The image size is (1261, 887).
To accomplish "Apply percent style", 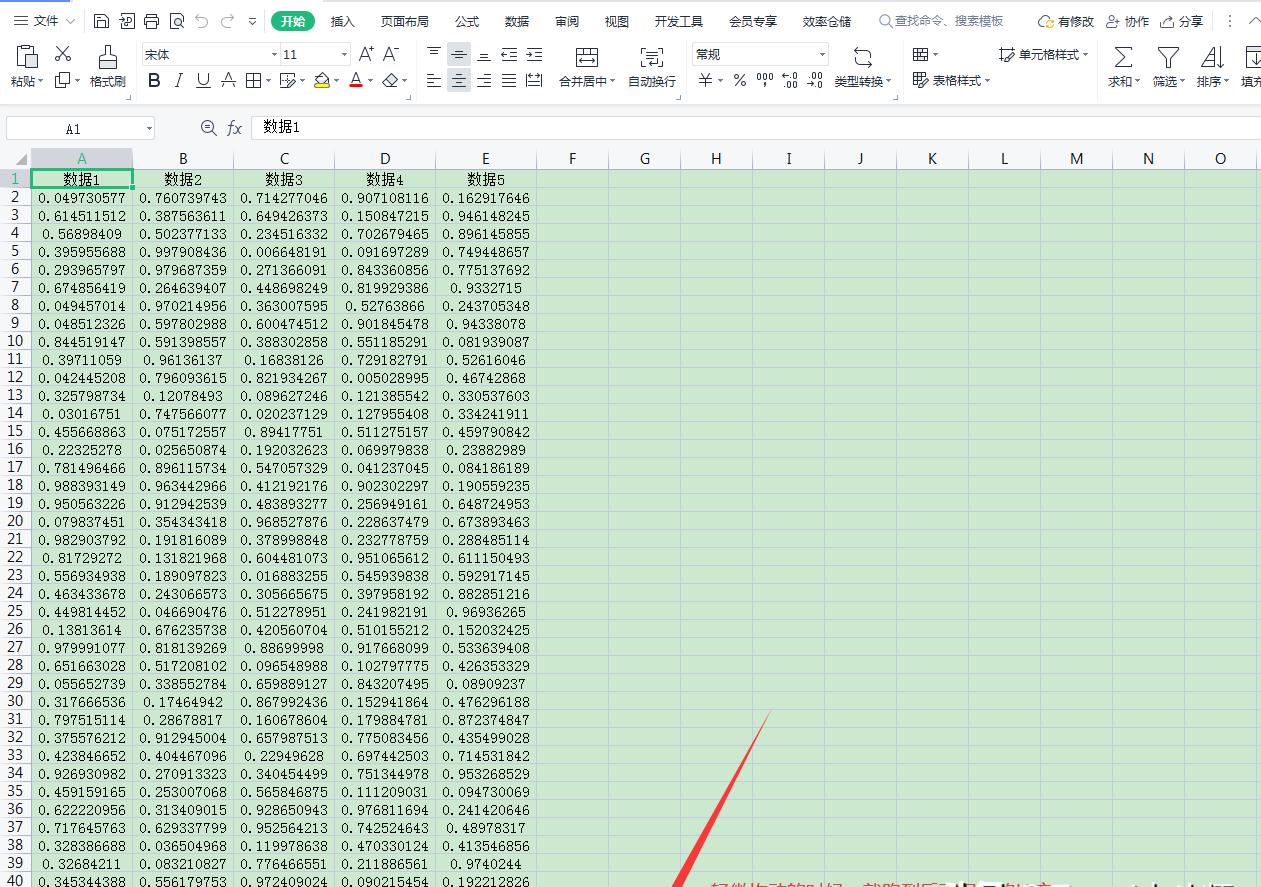I will click(x=740, y=80).
